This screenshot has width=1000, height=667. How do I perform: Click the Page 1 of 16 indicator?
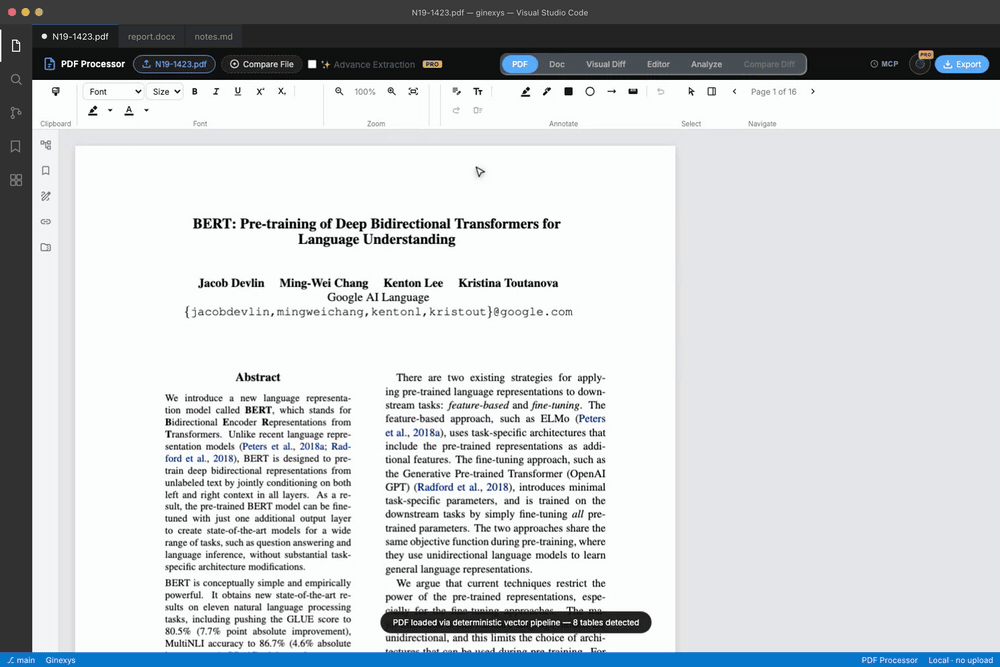click(x=774, y=92)
